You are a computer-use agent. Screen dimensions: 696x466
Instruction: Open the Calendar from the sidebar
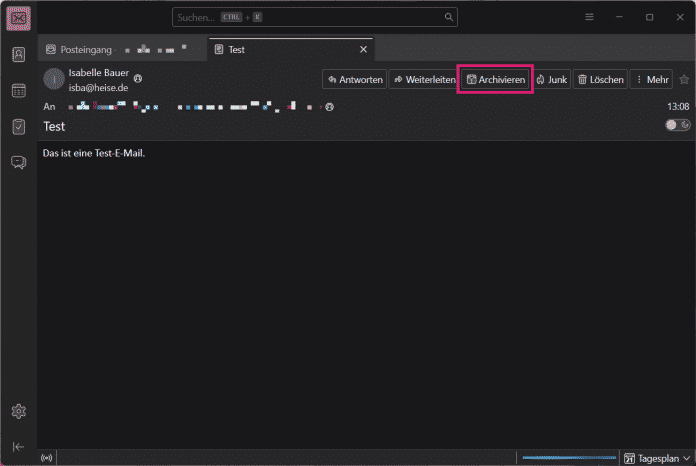(x=18, y=91)
